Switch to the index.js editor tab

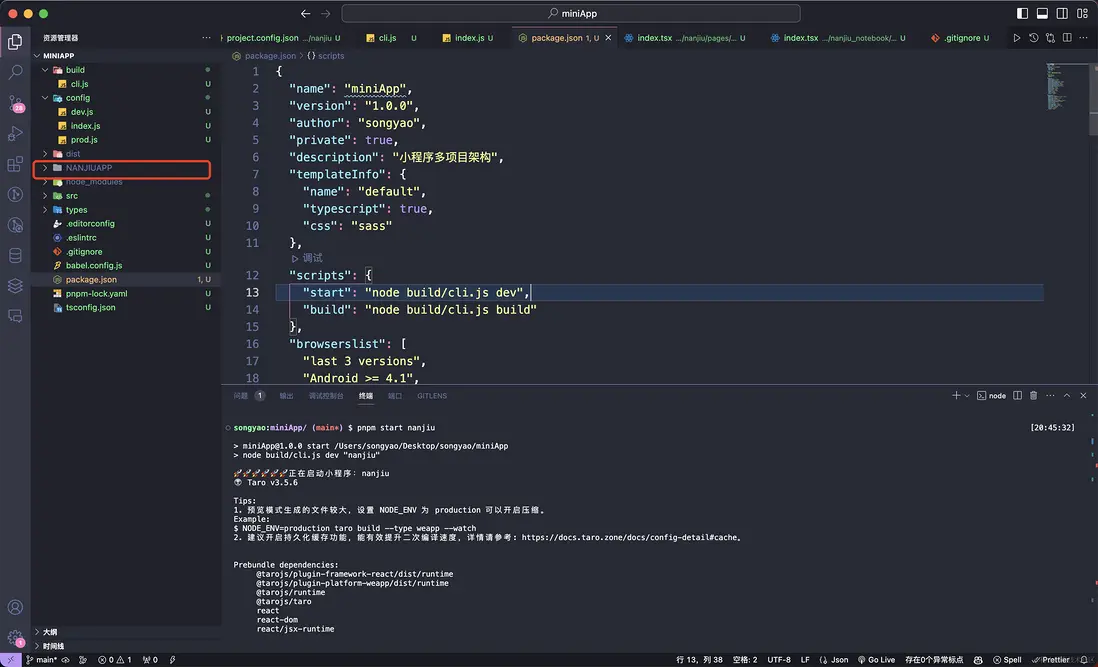(x=468, y=38)
